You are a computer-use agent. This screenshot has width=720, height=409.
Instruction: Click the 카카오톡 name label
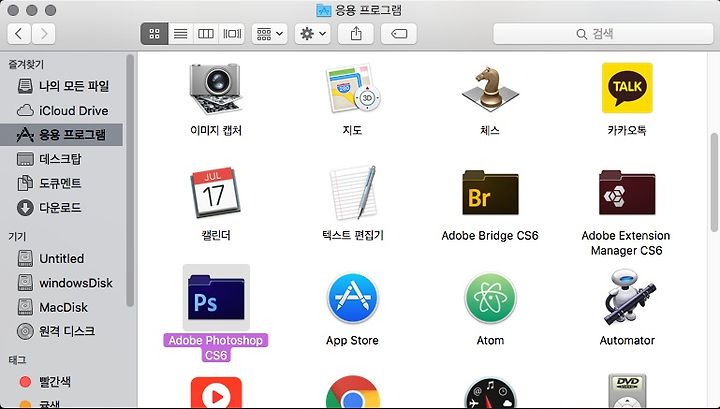pyautogui.click(x=627, y=131)
